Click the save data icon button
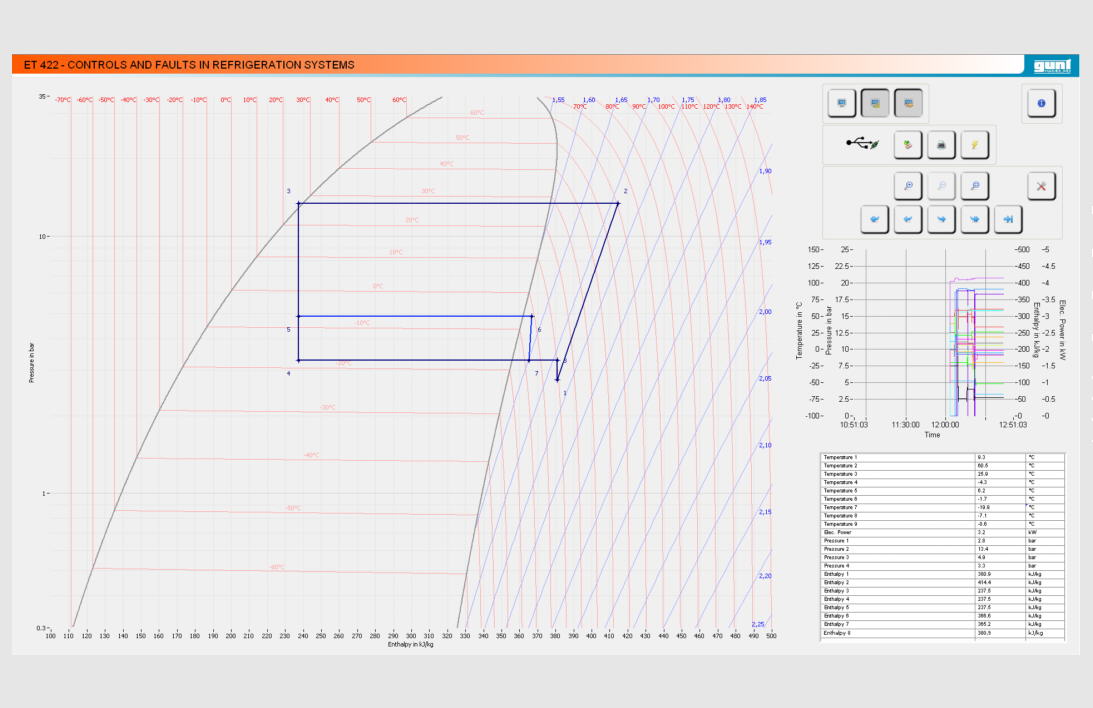Viewport: 1093px width, 708px height. coord(908,146)
